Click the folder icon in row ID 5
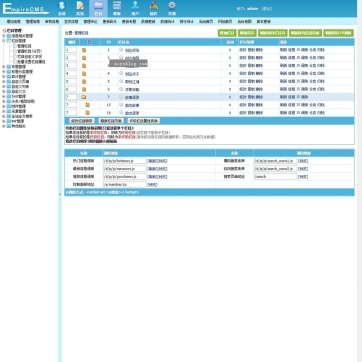The image size is (362, 362). 84,81
